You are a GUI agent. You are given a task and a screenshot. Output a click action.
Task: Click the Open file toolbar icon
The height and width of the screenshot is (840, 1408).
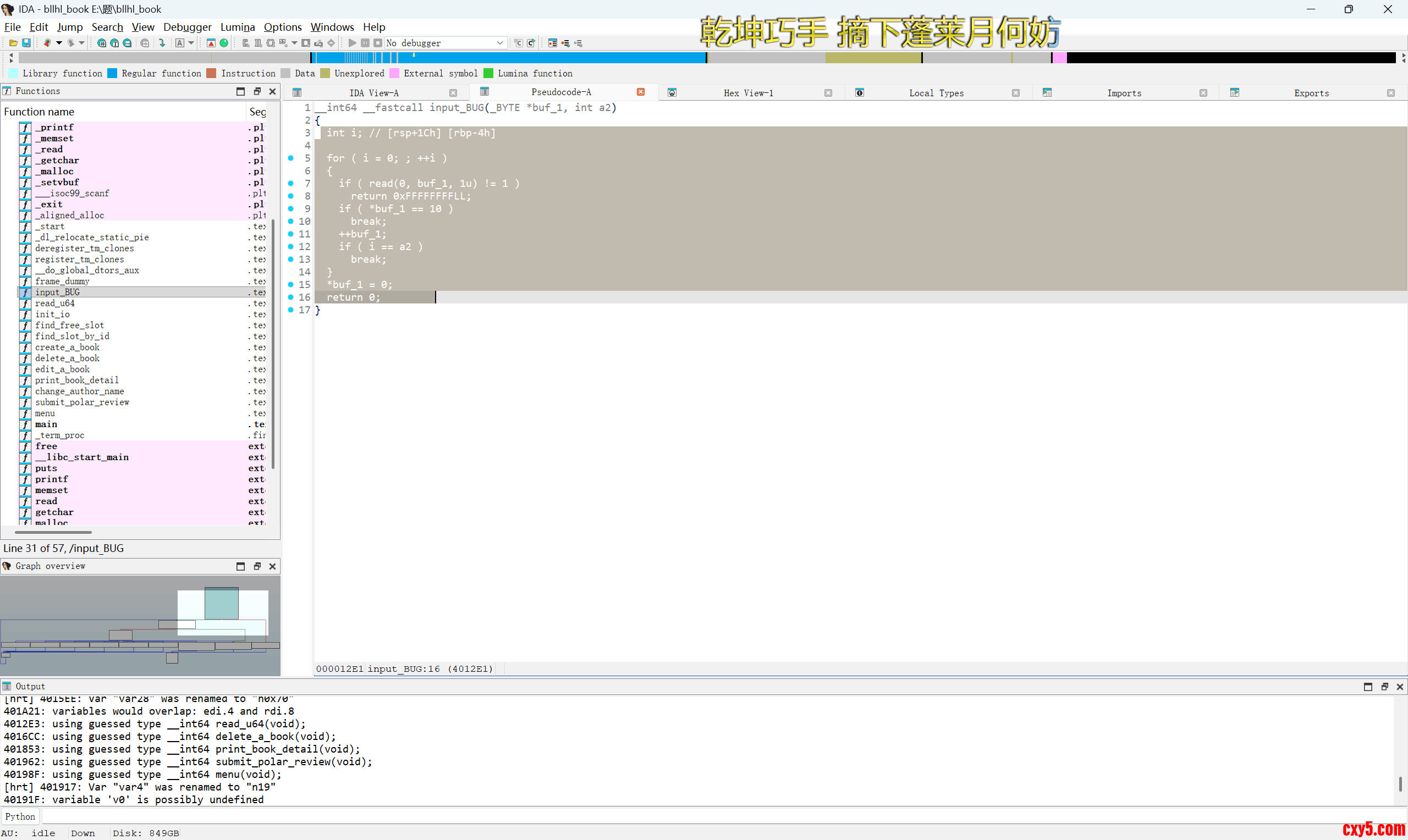point(13,43)
